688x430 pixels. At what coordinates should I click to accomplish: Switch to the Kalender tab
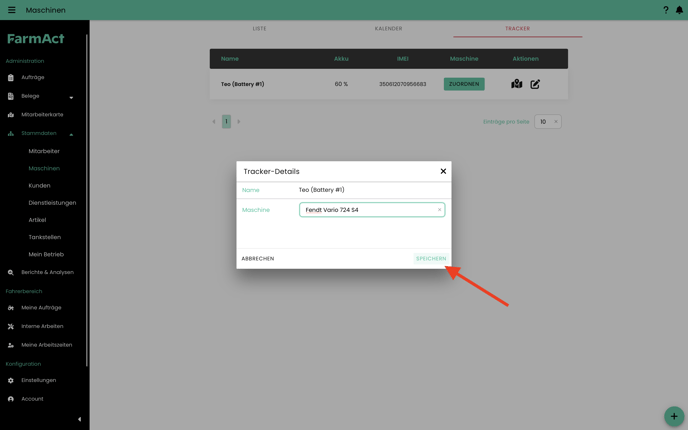(388, 29)
